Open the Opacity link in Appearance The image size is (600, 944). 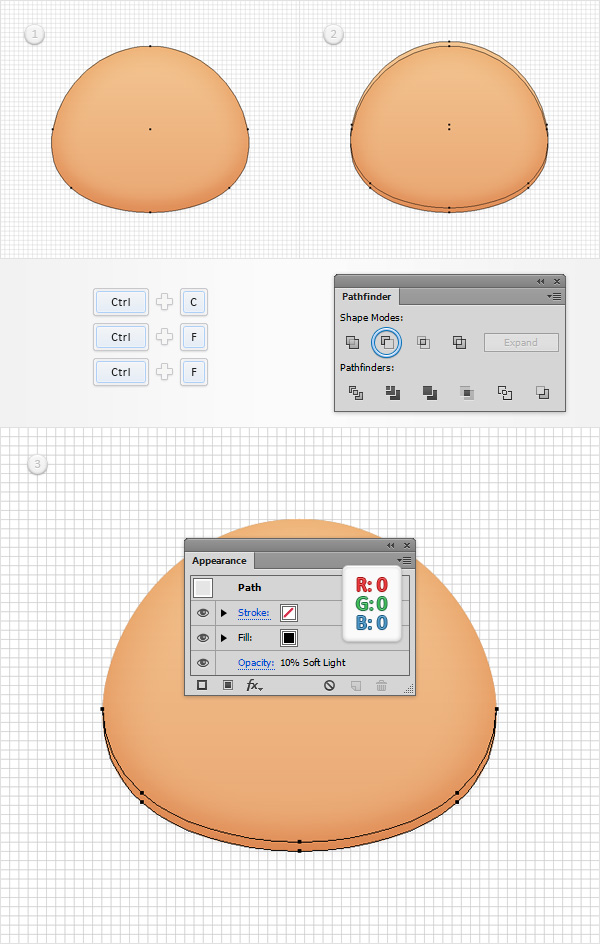coord(256,662)
